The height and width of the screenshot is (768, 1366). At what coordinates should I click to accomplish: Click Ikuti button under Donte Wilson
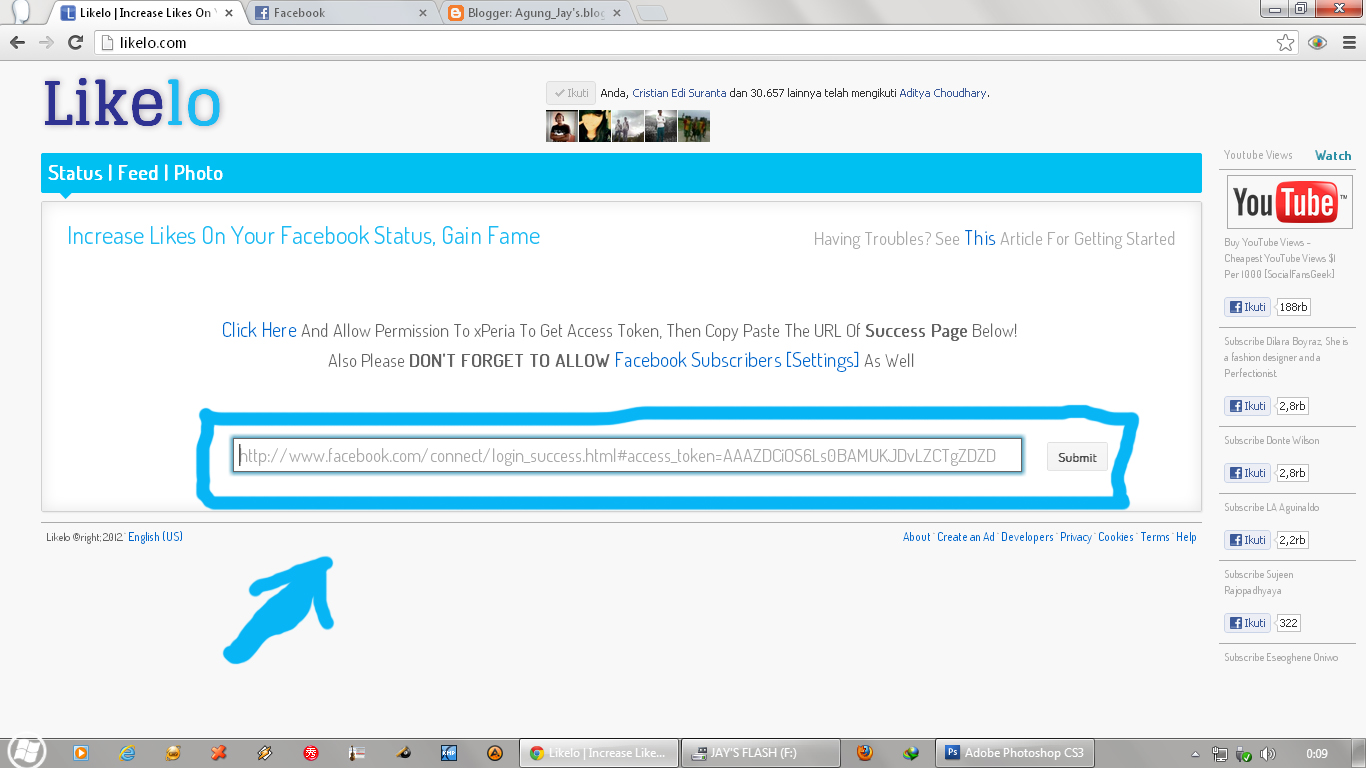[1247, 473]
